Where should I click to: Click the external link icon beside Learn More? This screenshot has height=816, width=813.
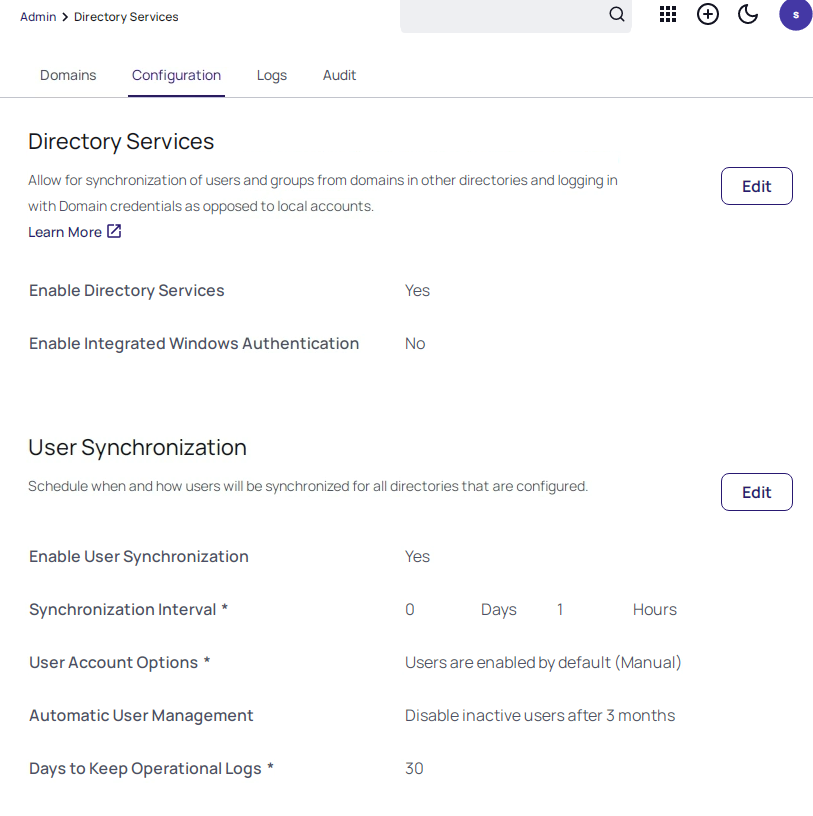[114, 232]
